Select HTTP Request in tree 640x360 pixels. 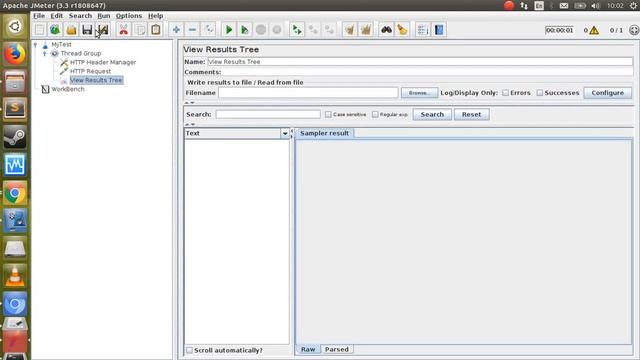90,71
